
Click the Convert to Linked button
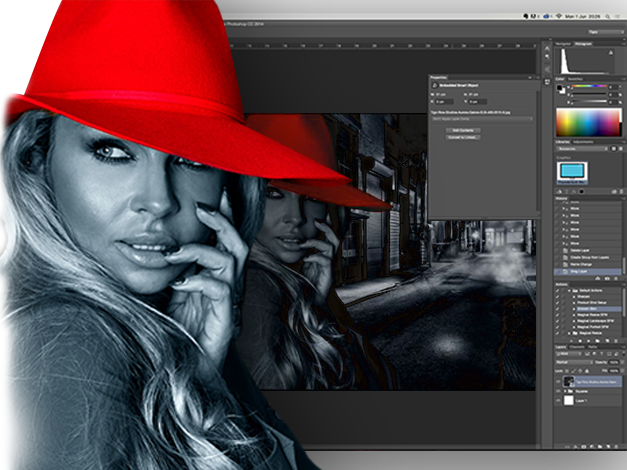(463, 137)
